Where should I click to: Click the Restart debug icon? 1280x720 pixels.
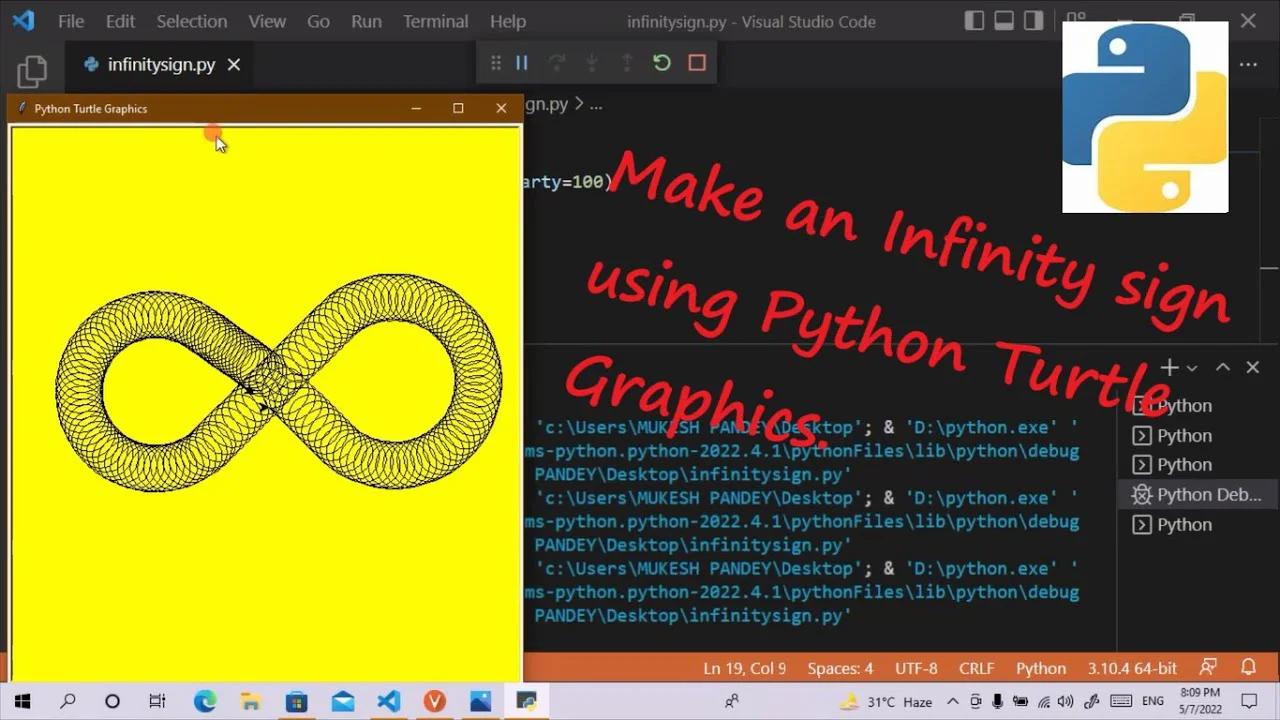[x=661, y=62]
